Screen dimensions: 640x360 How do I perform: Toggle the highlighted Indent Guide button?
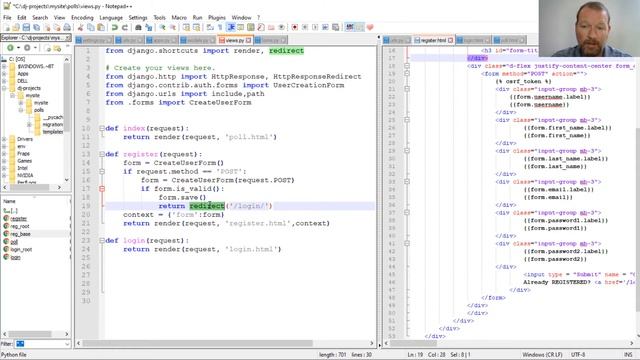(x=231, y=27)
